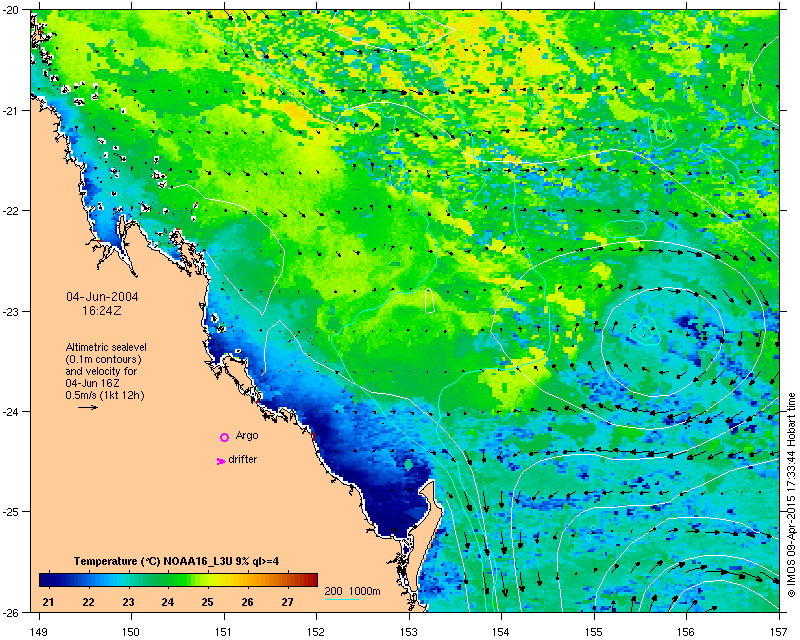The image size is (800, 640).
Task: Click the 0.5m/s velocity scale arrow
Action: [88, 407]
